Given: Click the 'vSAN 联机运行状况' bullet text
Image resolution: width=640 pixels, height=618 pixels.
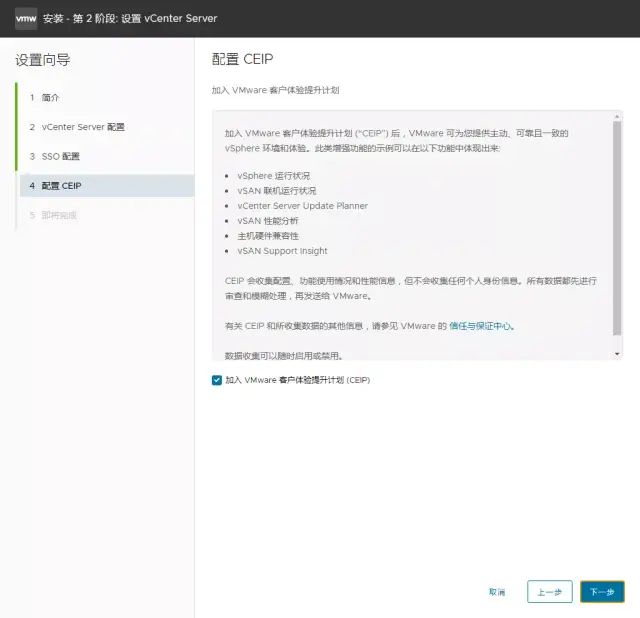Looking at the screenshot, I should (x=277, y=191).
